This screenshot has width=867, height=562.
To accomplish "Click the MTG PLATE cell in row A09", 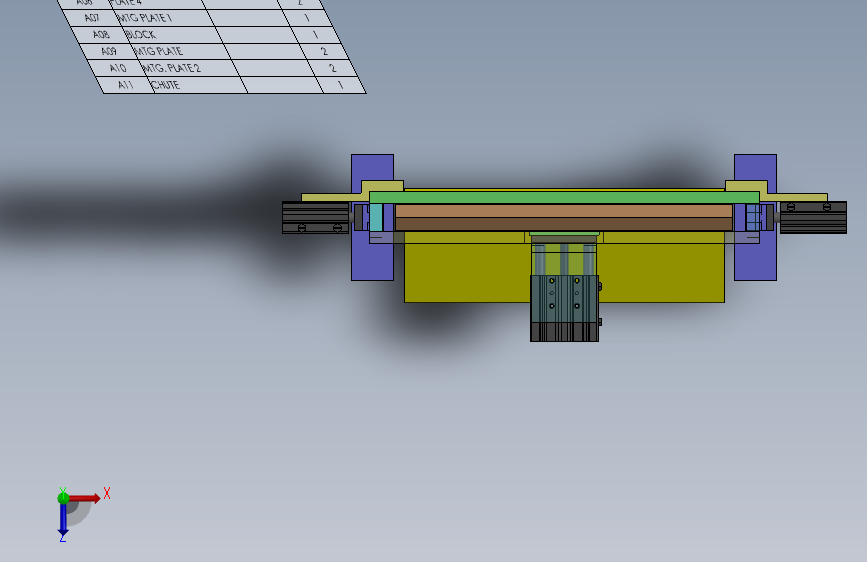I will 179,51.
